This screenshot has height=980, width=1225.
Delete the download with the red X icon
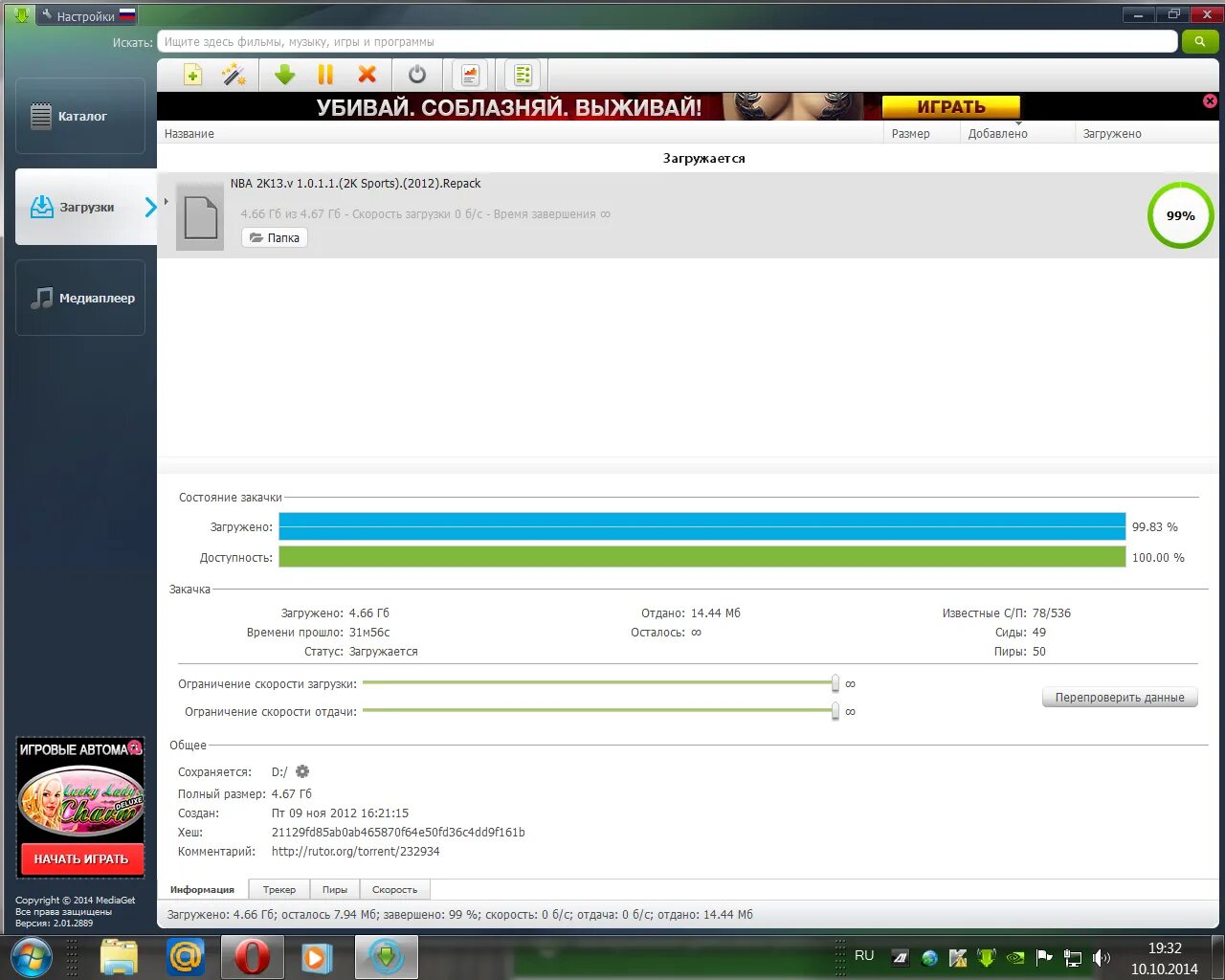[x=367, y=75]
